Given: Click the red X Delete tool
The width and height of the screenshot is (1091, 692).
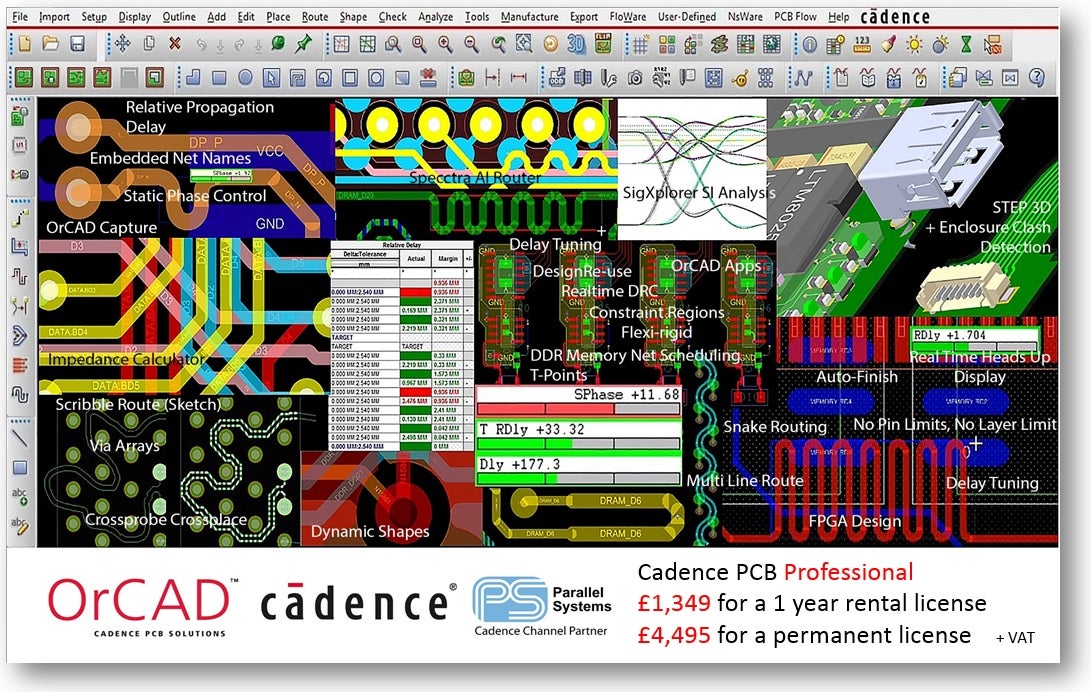Looking at the screenshot, I should pos(175,45).
